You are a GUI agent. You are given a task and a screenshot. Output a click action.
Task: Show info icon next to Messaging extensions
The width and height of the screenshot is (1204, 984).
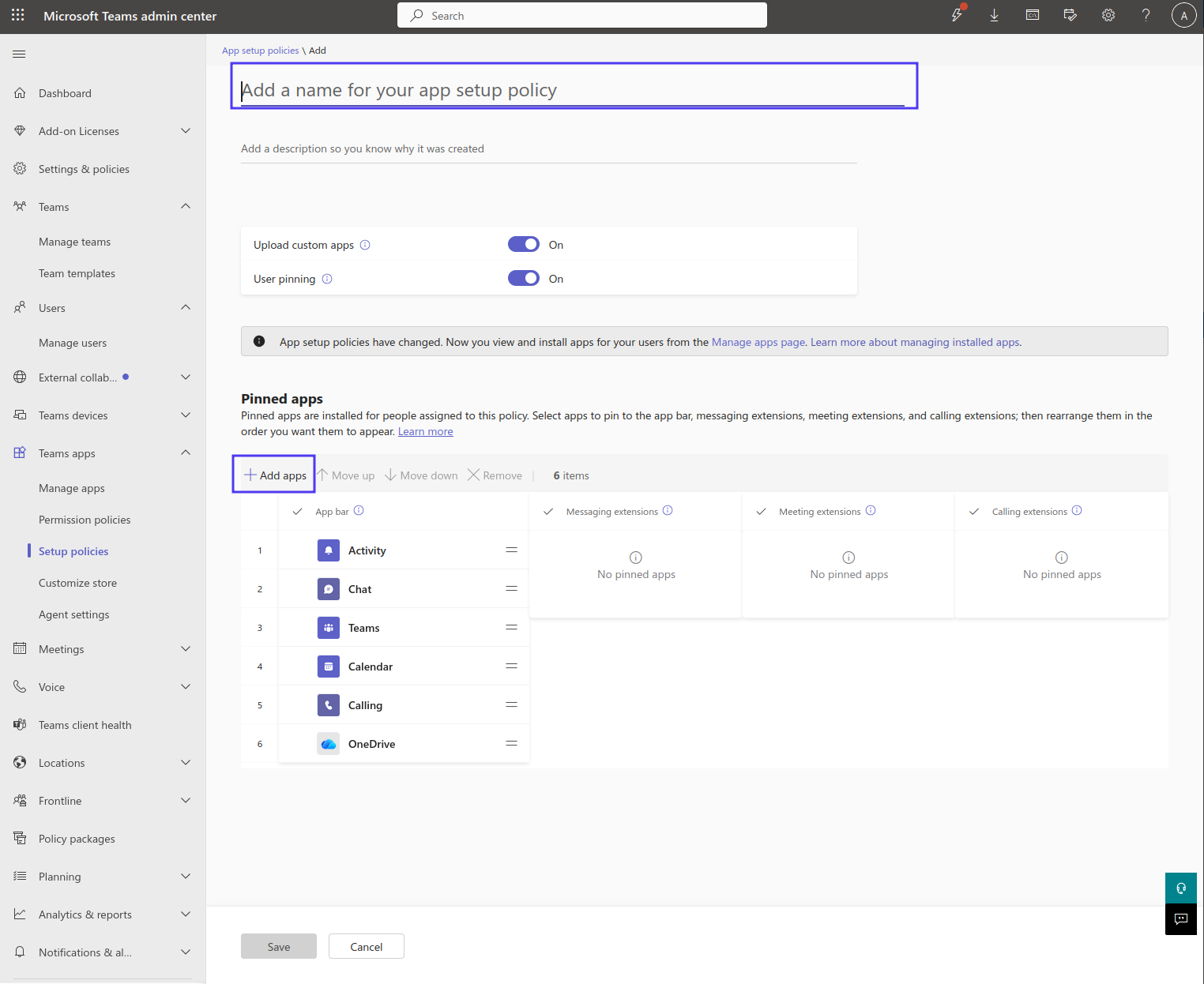pyautogui.click(x=668, y=510)
